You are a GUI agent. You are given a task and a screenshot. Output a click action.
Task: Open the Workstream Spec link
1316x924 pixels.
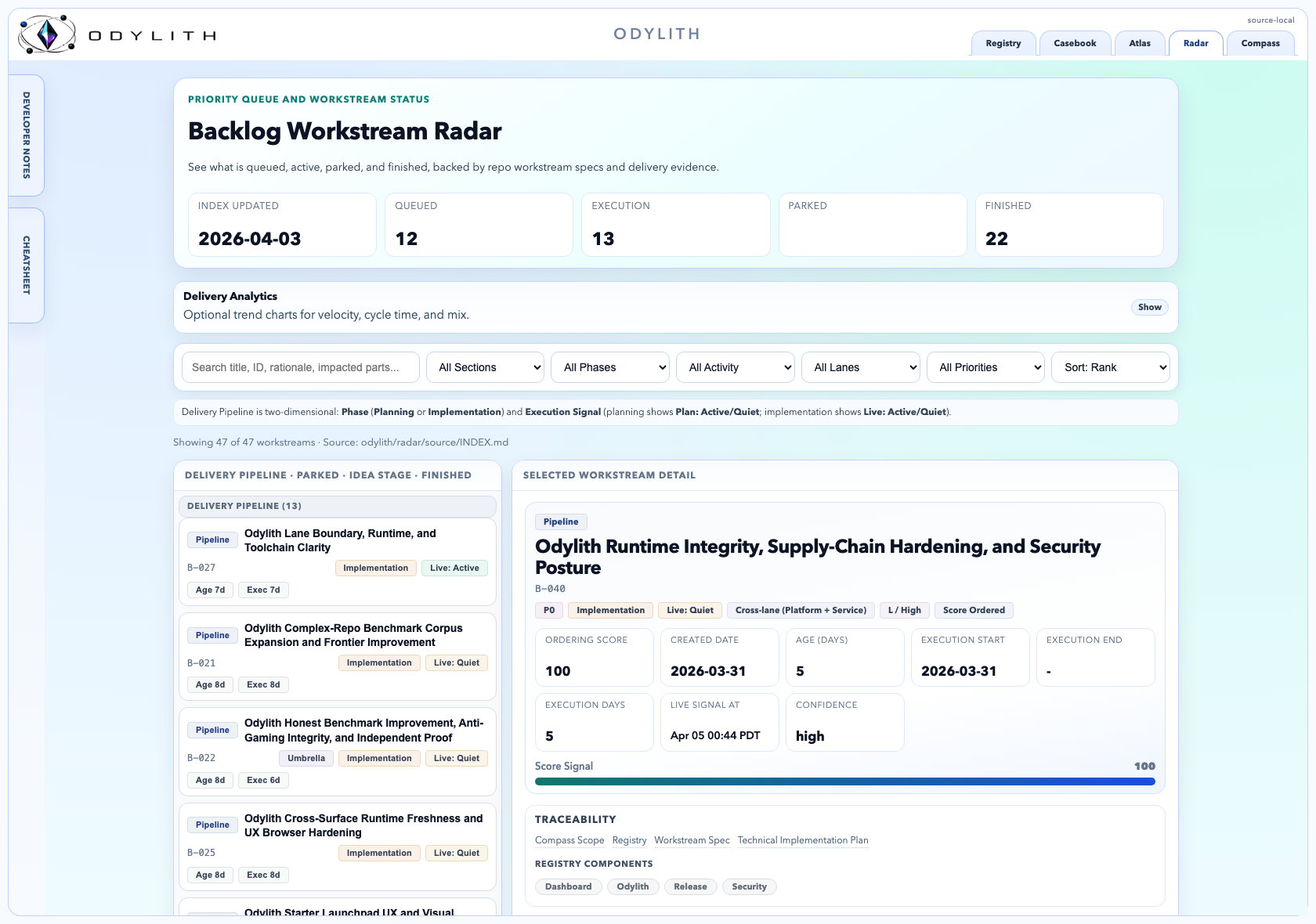(x=692, y=840)
